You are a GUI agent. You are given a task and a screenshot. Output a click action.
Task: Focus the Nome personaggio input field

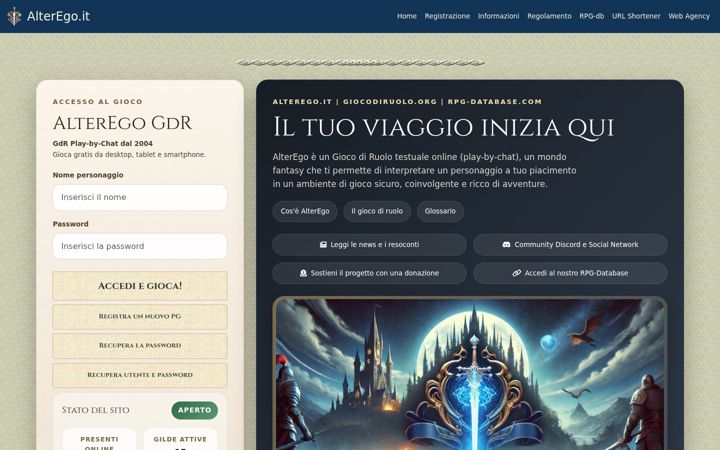(x=140, y=197)
